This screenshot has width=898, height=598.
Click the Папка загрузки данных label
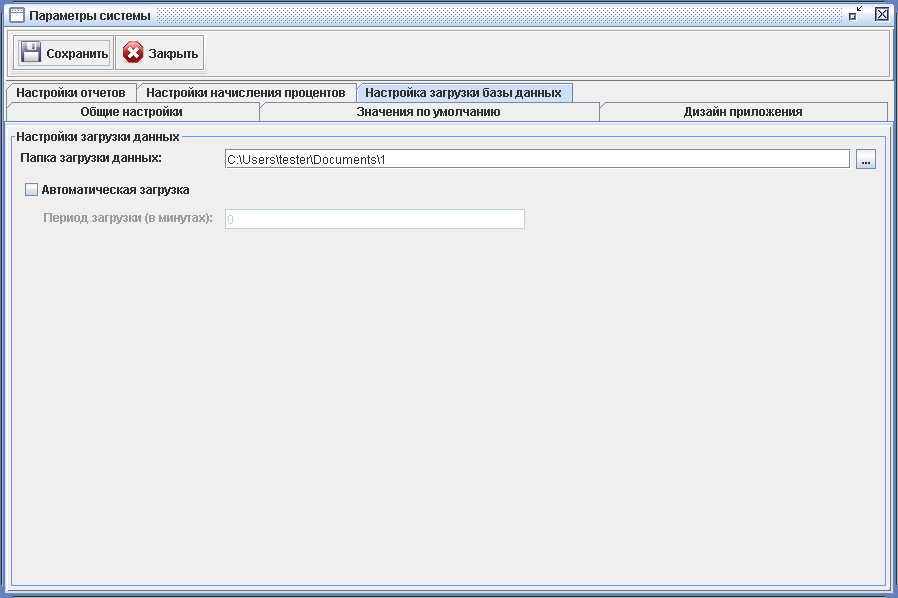[x=91, y=158]
